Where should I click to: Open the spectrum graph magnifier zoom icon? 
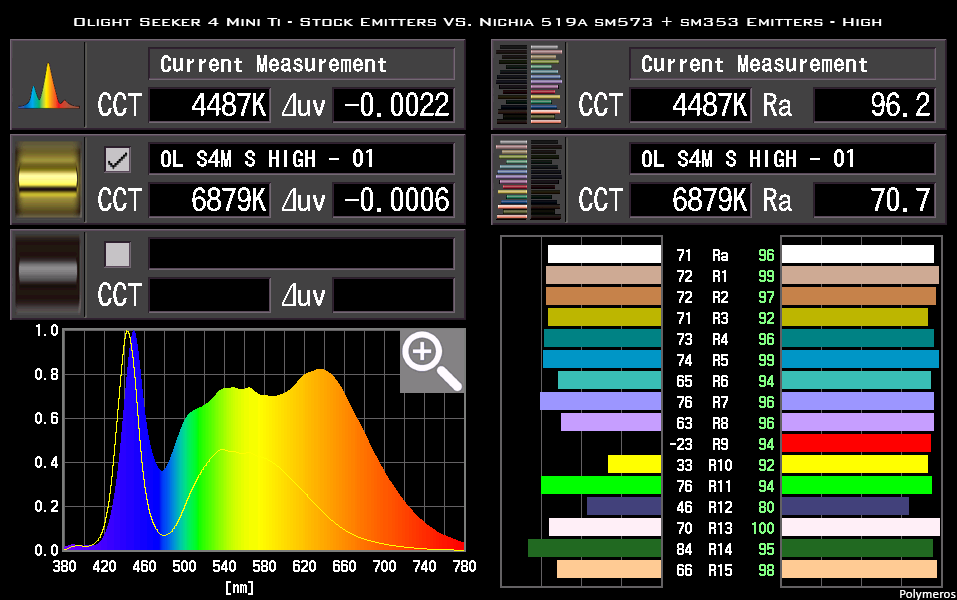click(x=431, y=361)
